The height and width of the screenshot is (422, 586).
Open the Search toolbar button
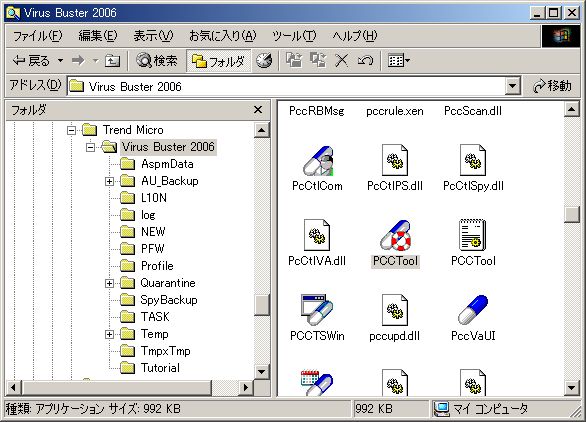157,60
